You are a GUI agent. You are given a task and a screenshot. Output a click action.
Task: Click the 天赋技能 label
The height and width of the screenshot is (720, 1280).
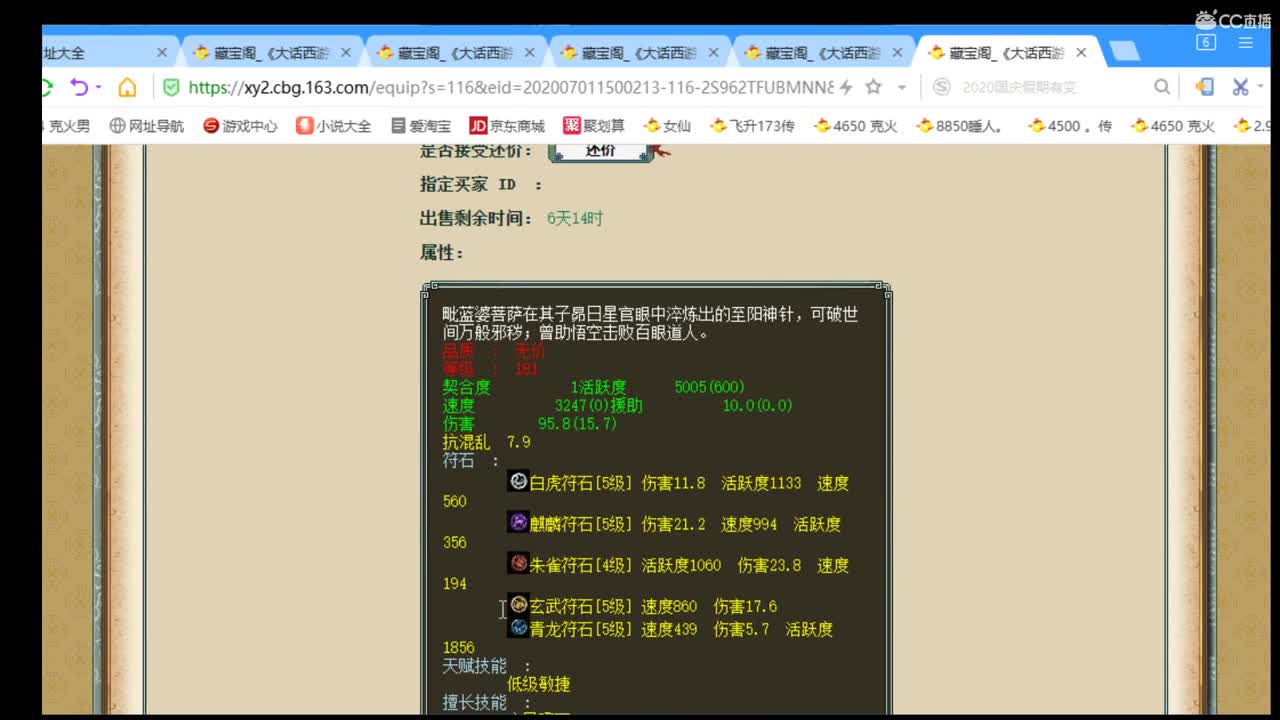tap(475, 666)
